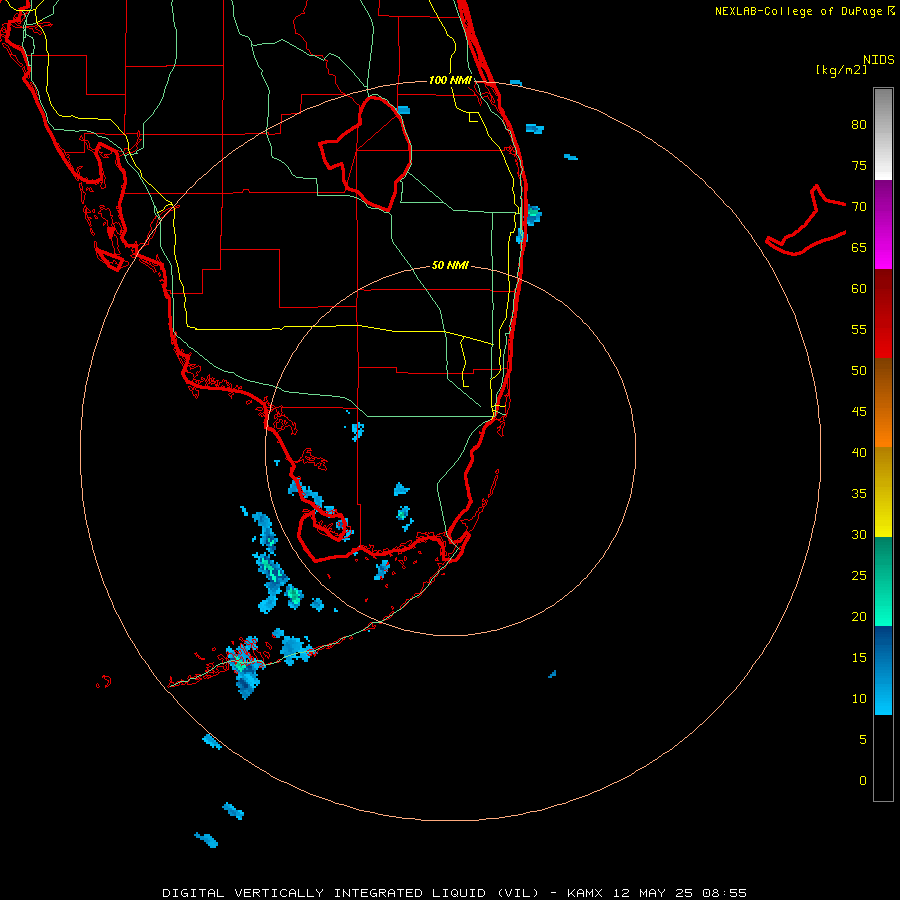Image resolution: width=900 pixels, height=900 pixels.
Task: Click the 65 value on the color scale
Action: coord(859,247)
